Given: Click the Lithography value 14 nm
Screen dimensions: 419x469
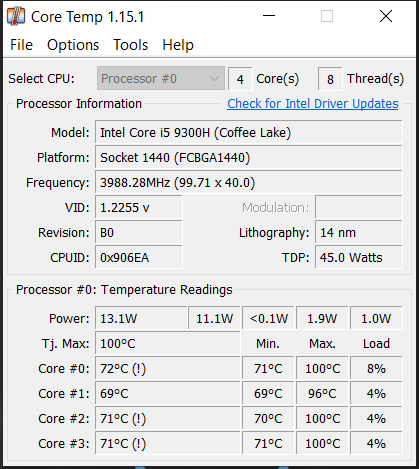Looking at the screenshot, I should click(359, 232).
